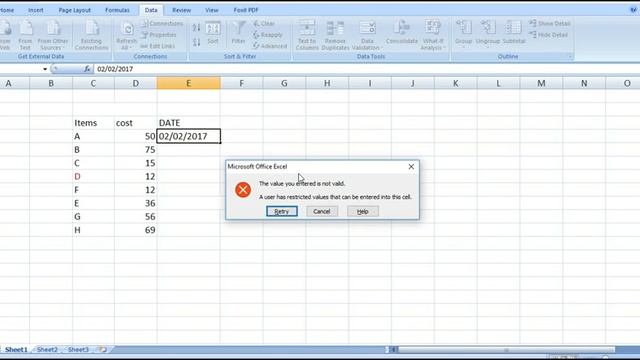The width and height of the screenshot is (640, 360).
Task: Switch to Formulas tab
Action: [117, 10]
